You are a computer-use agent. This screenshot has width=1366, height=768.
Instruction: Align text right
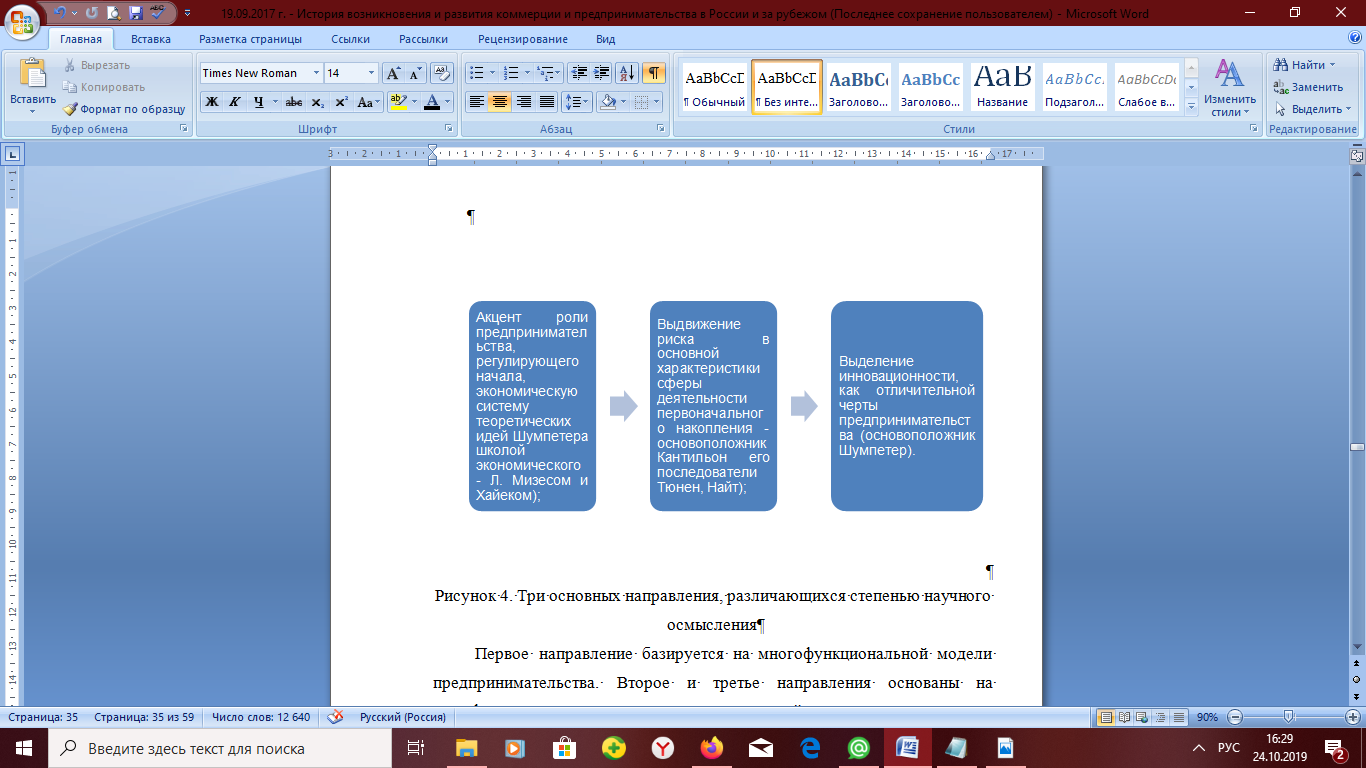(523, 102)
